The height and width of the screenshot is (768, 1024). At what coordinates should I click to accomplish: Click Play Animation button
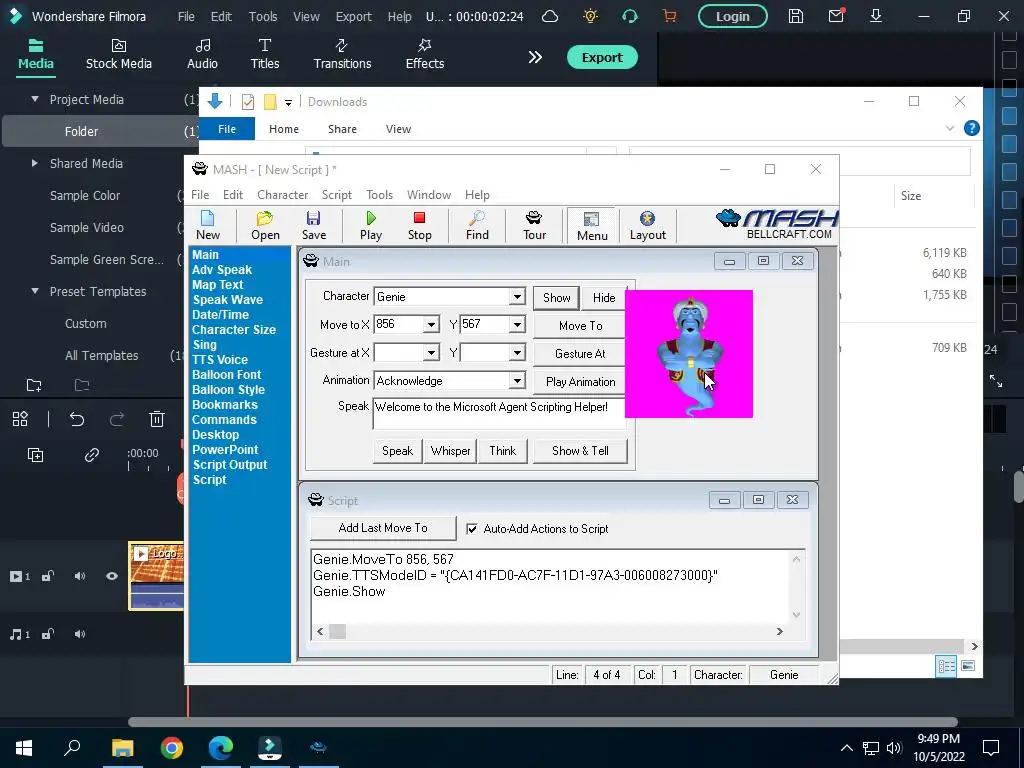point(581,382)
